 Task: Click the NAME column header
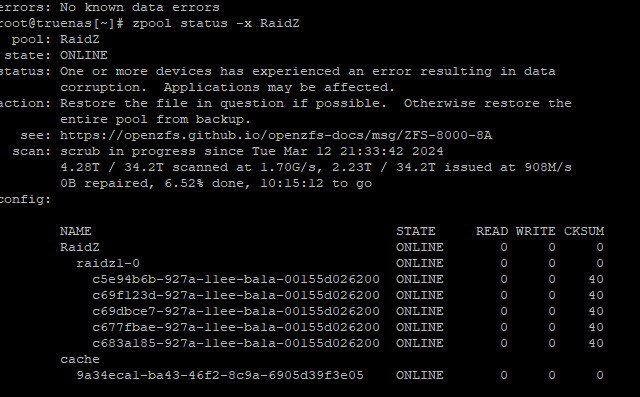click(76, 231)
